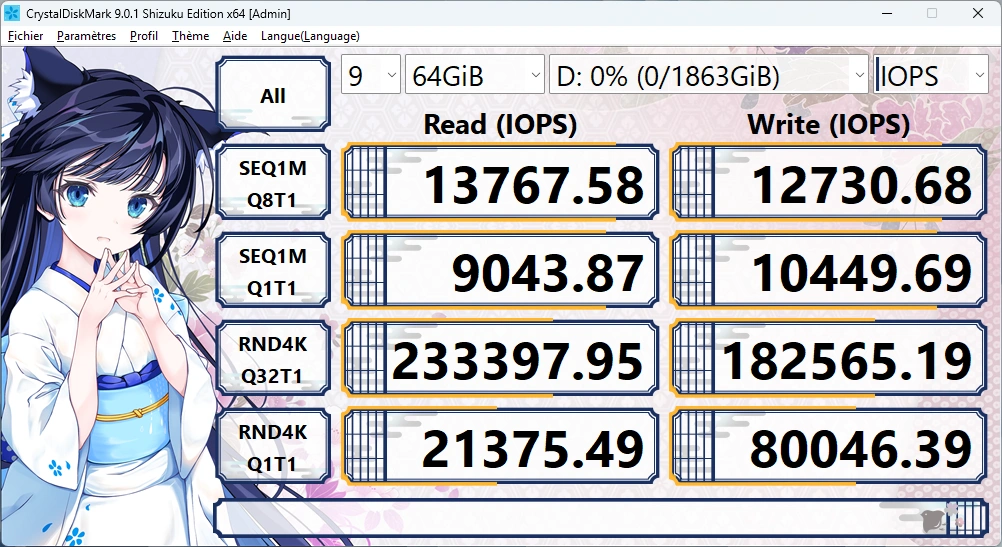Select read result 13767.58
The width and height of the screenshot is (1002, 547).
coord(500,183)
